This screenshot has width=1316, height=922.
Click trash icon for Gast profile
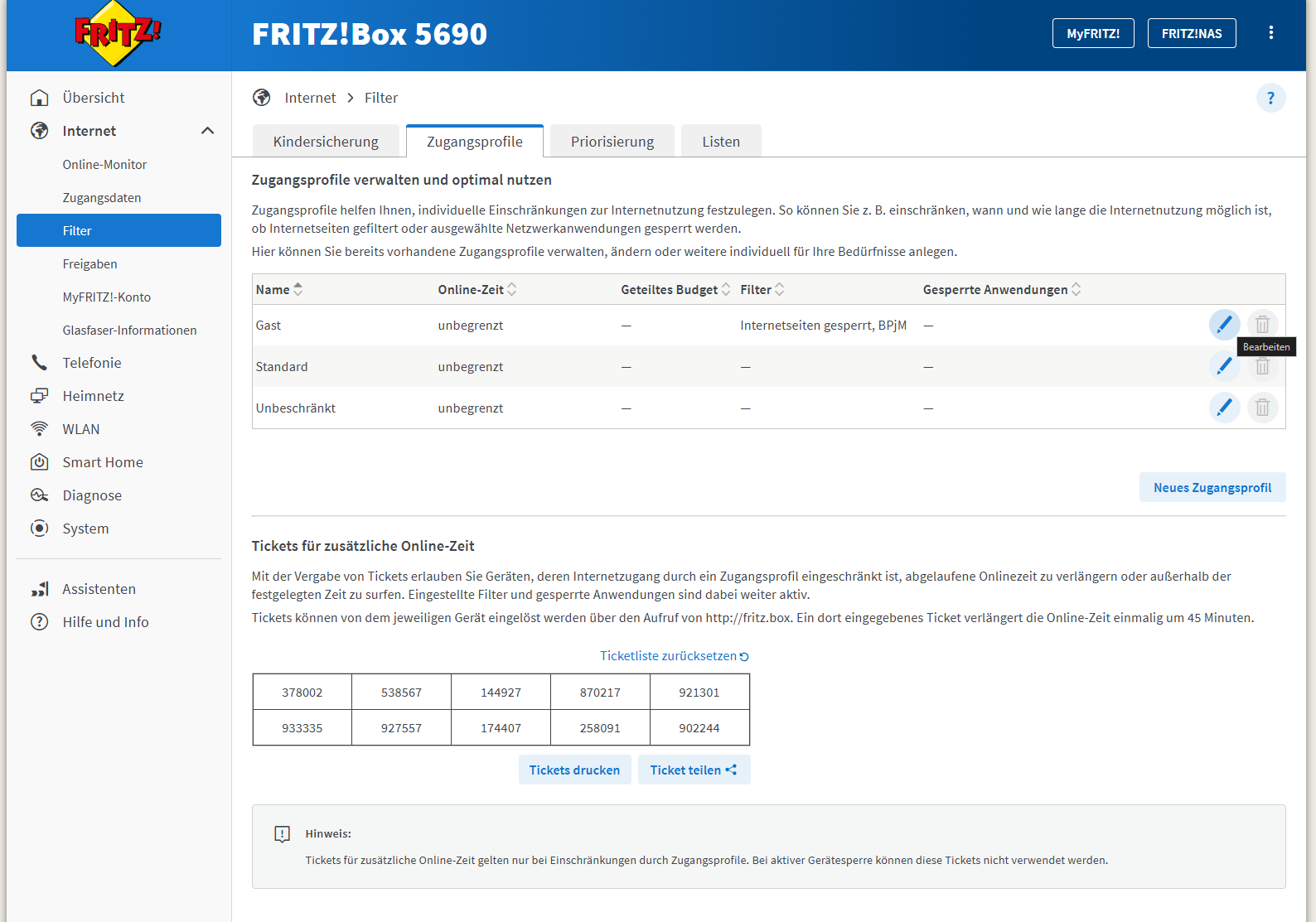[1262, 325]
